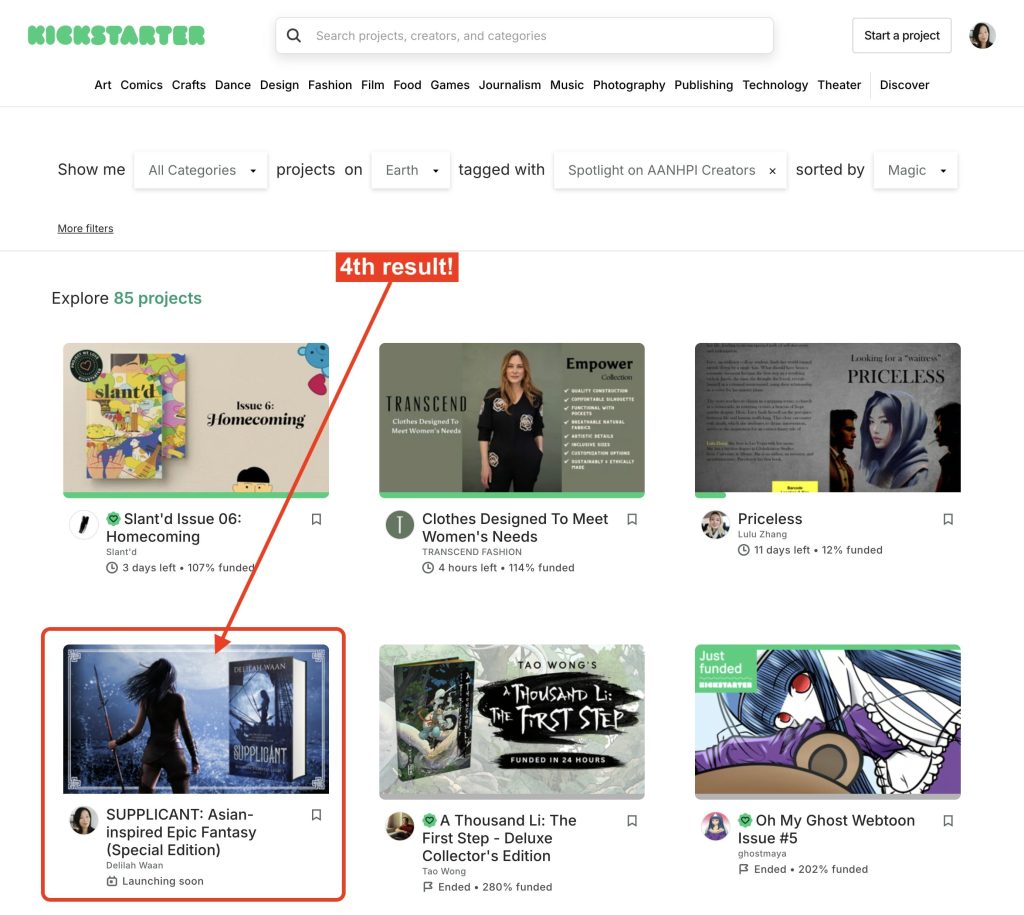The image size is (1024, 915).
Task: Click the Start a project button
Action: pyautogui.click(x=901, y=35)
